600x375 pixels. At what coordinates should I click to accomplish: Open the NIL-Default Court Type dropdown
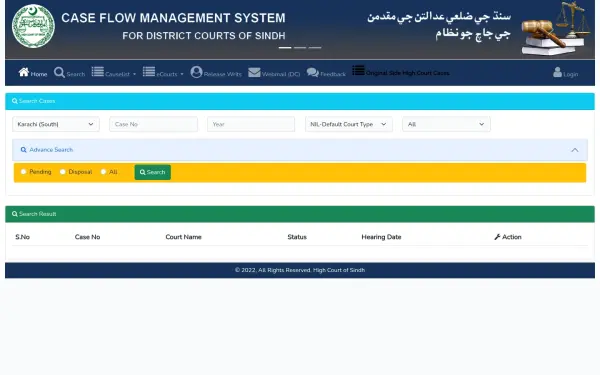(x=349, y=124)
